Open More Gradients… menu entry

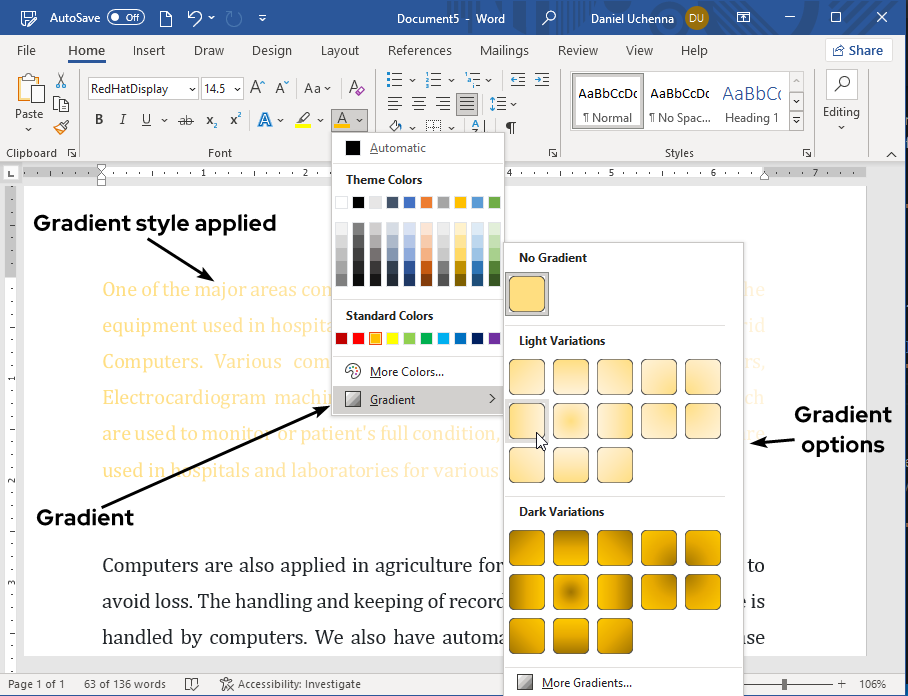click(x=586, y=683)
